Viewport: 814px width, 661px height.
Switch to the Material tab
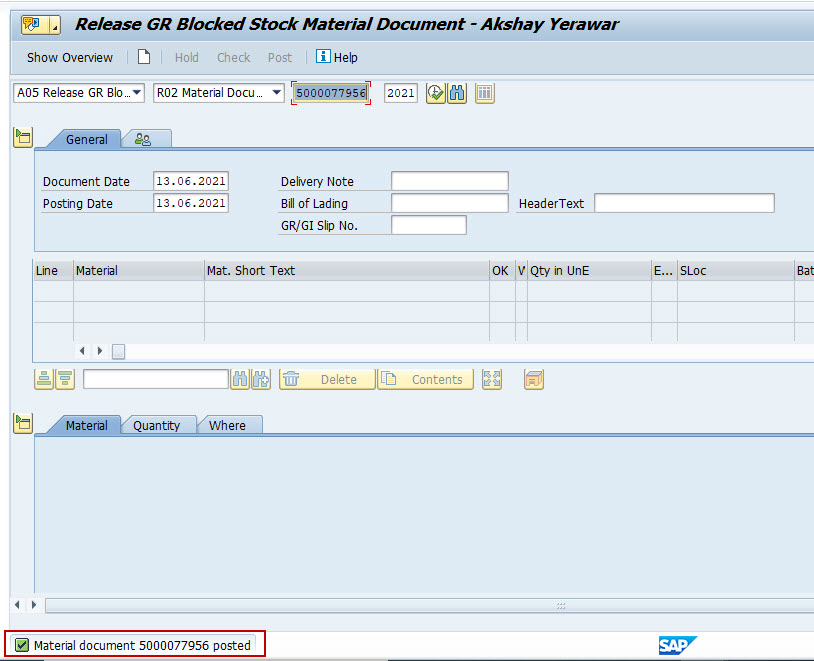pyautogui.click(x=86, y=425)
